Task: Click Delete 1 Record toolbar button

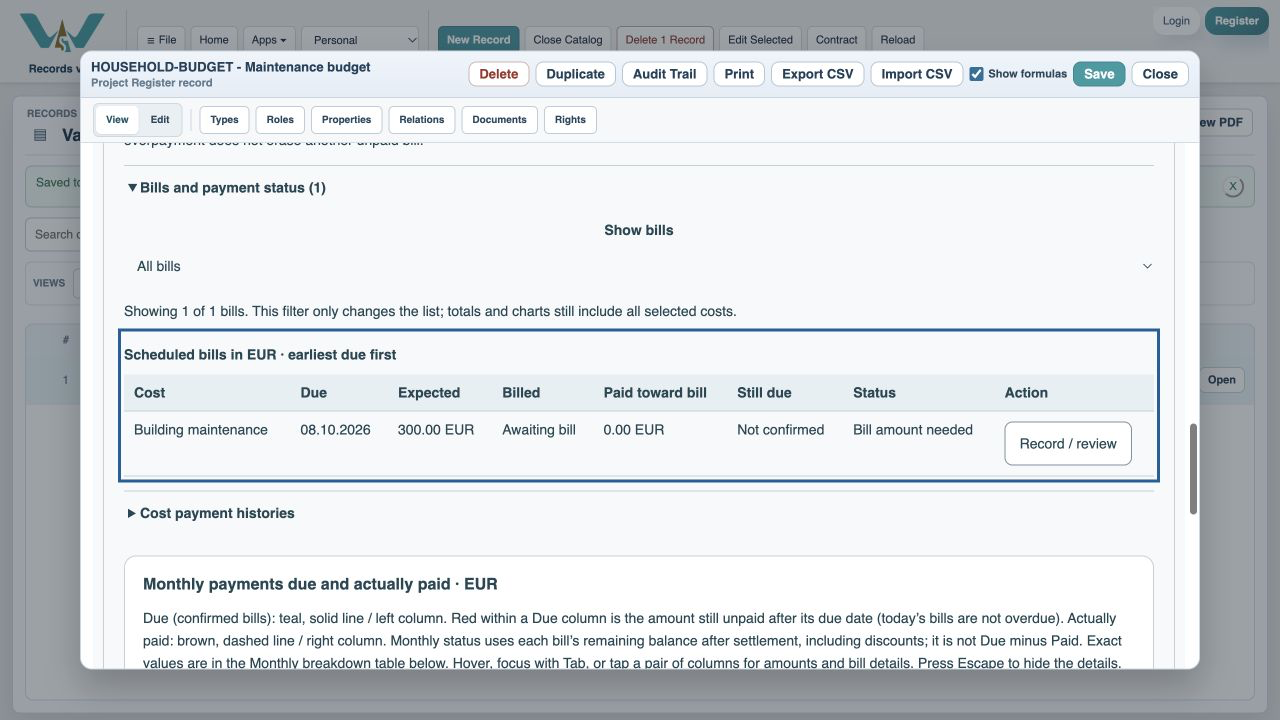Action: coord(665,40)
